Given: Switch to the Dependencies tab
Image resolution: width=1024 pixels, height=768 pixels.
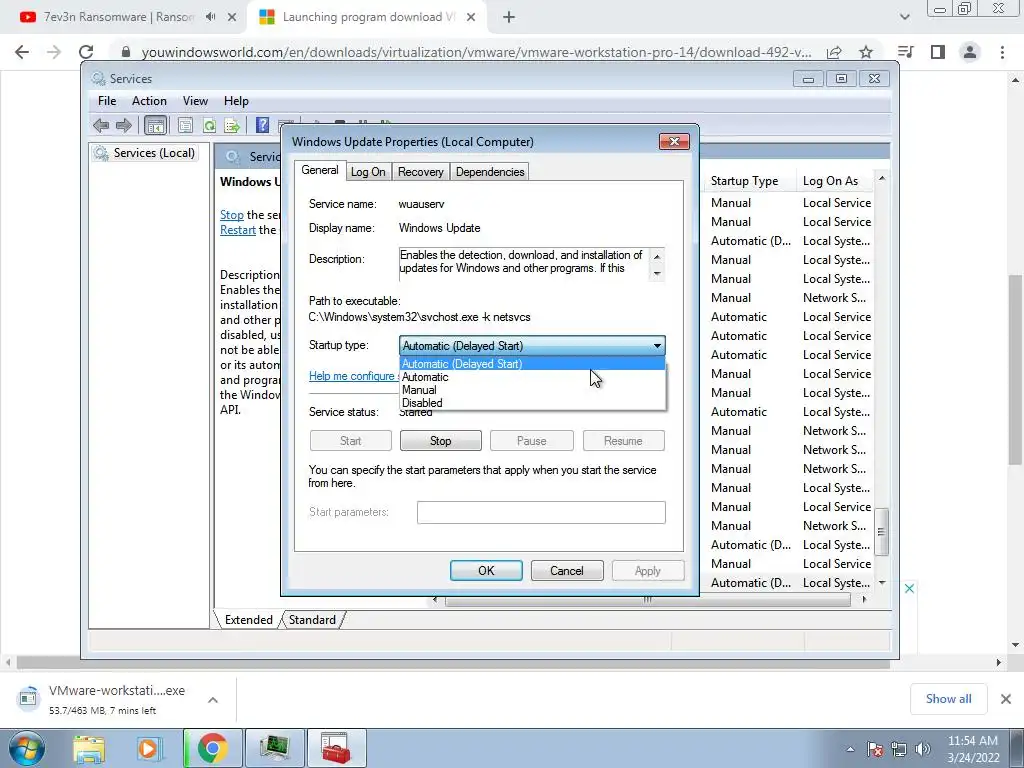Looking at the screenshot, I should coord(490,172).
